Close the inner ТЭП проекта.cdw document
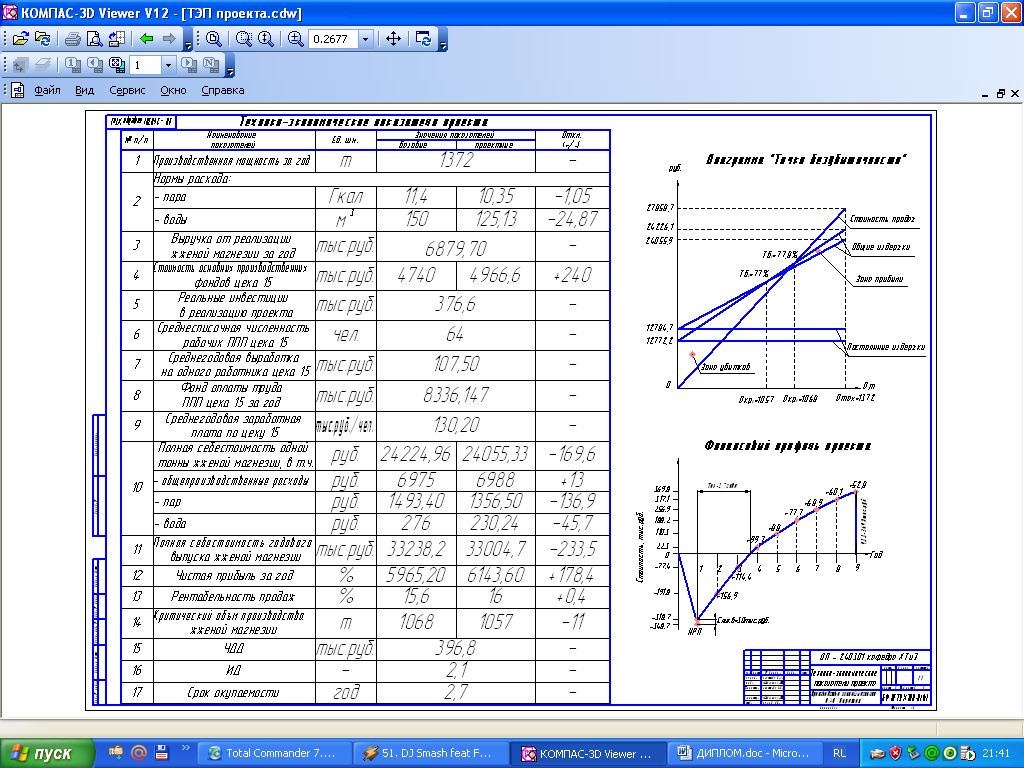This screenshot has height=768, width=1024. (1015, 93)
